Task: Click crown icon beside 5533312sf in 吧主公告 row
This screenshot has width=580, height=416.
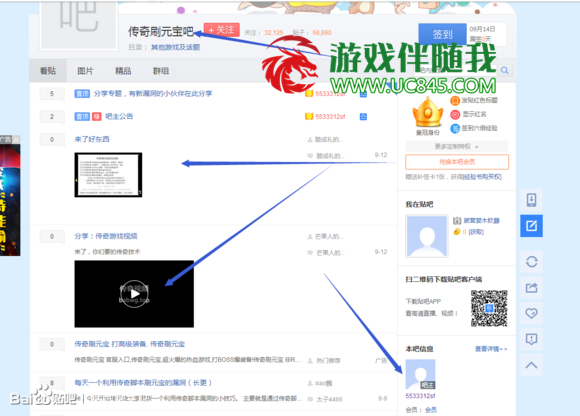Action: (x=309, y=116)
